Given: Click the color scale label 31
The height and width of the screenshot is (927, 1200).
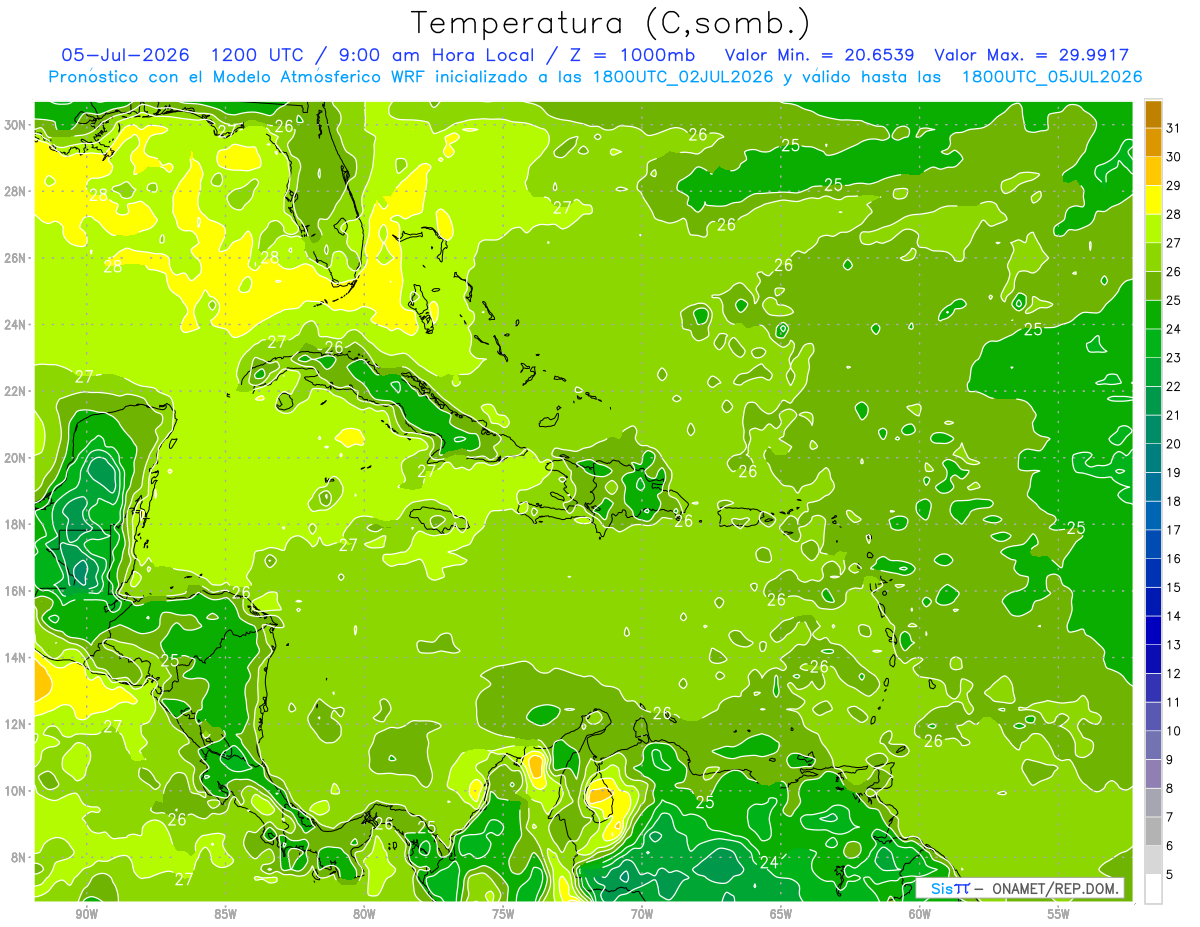Looking at the screenshot, I should pyautogui.click(x=1175, y=128).
